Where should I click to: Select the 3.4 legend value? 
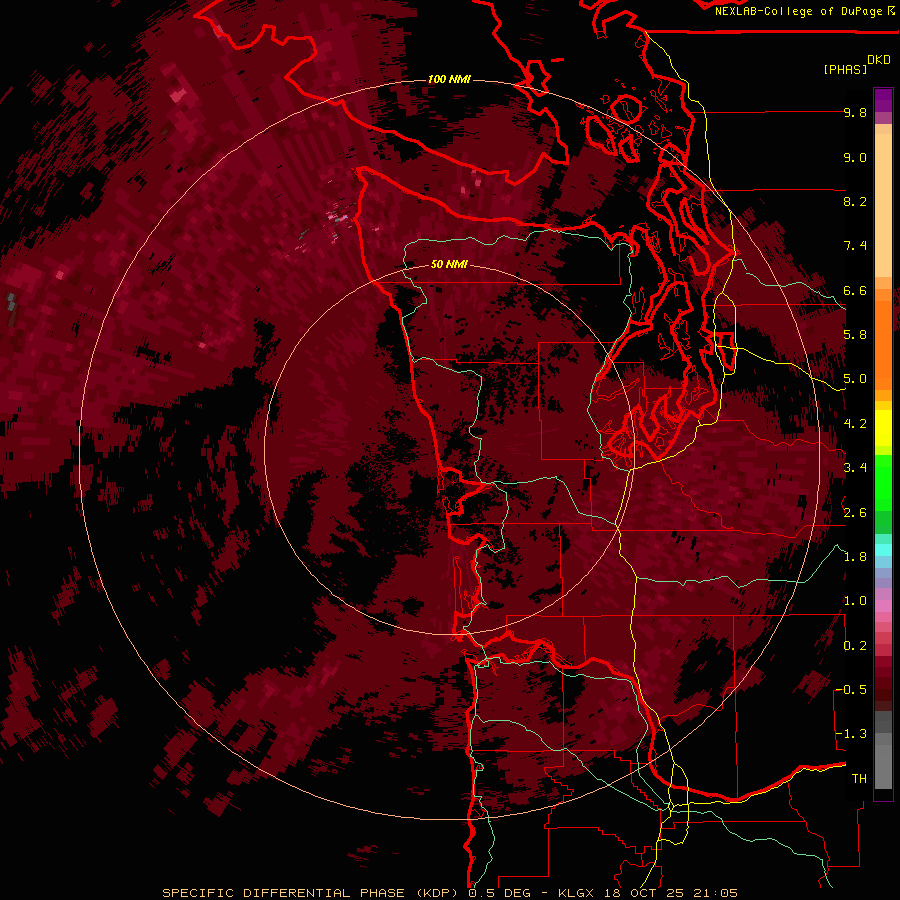coord(855,468)
